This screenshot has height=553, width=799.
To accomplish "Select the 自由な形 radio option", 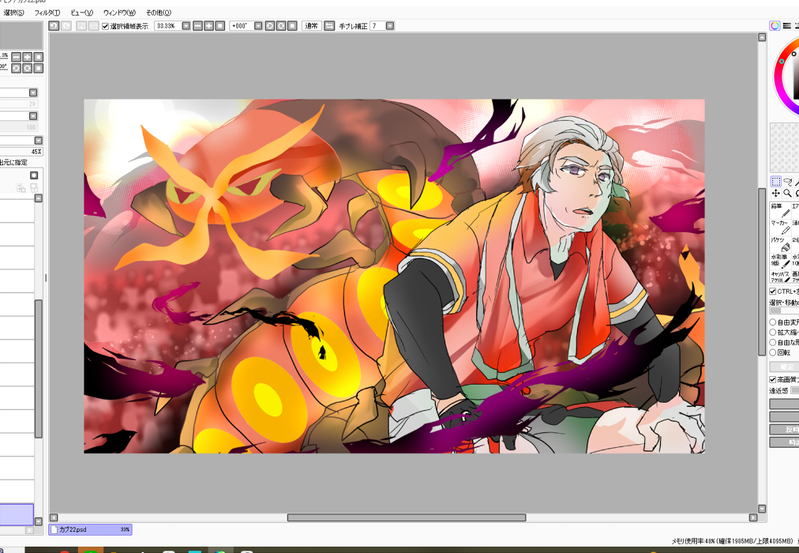I will 773,343.
